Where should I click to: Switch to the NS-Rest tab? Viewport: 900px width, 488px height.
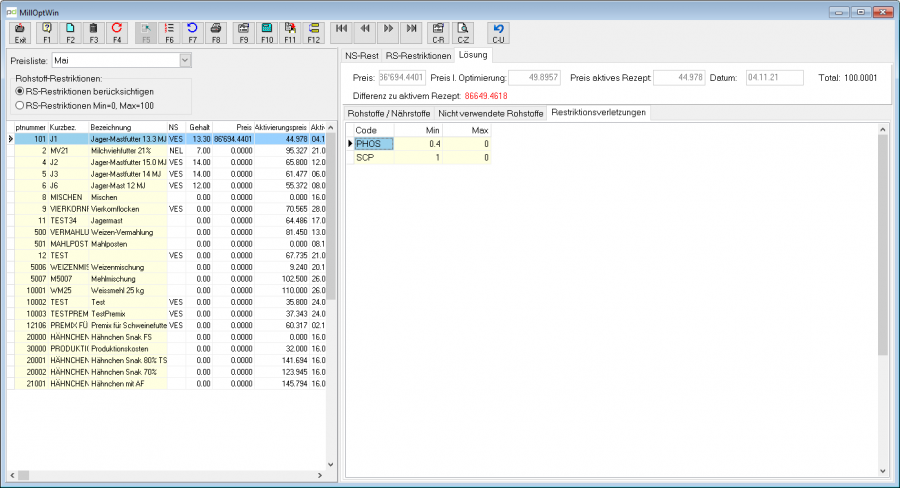362,56
